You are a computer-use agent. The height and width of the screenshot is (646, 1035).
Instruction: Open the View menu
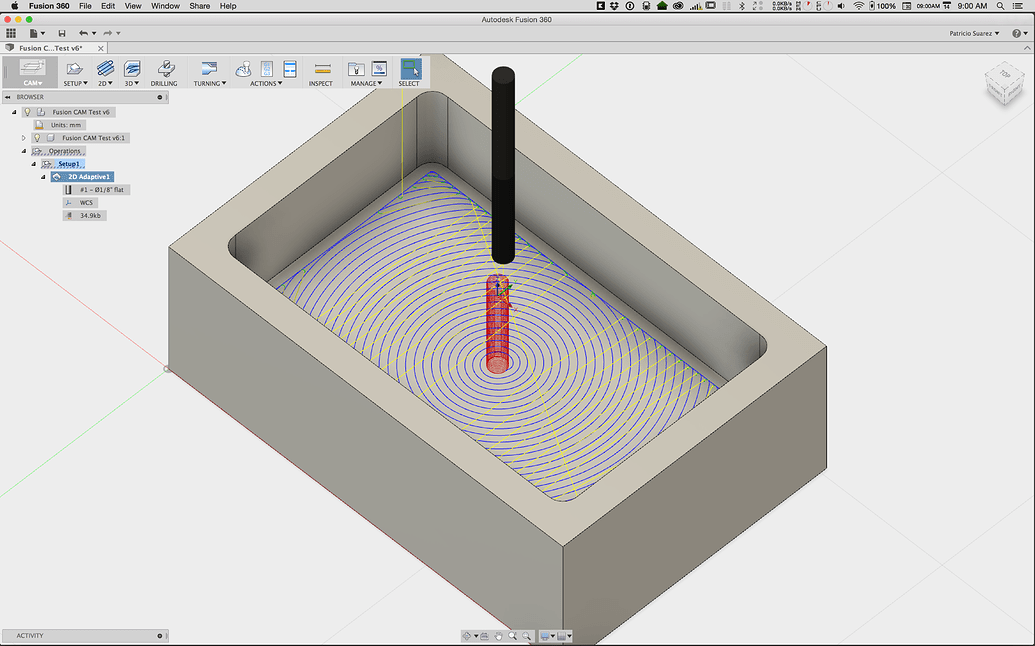click(133, 6)
